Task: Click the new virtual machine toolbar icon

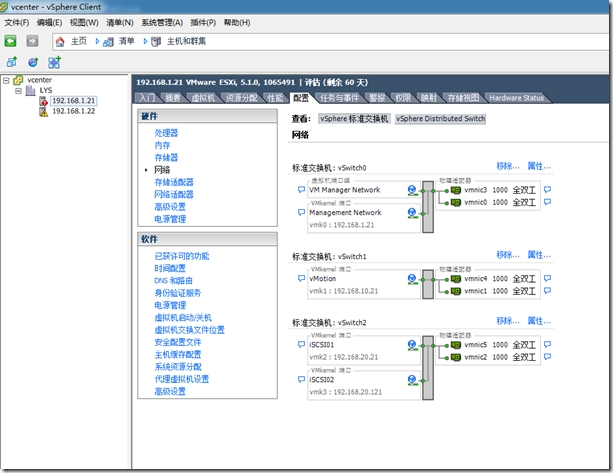Action: point(12,62)
